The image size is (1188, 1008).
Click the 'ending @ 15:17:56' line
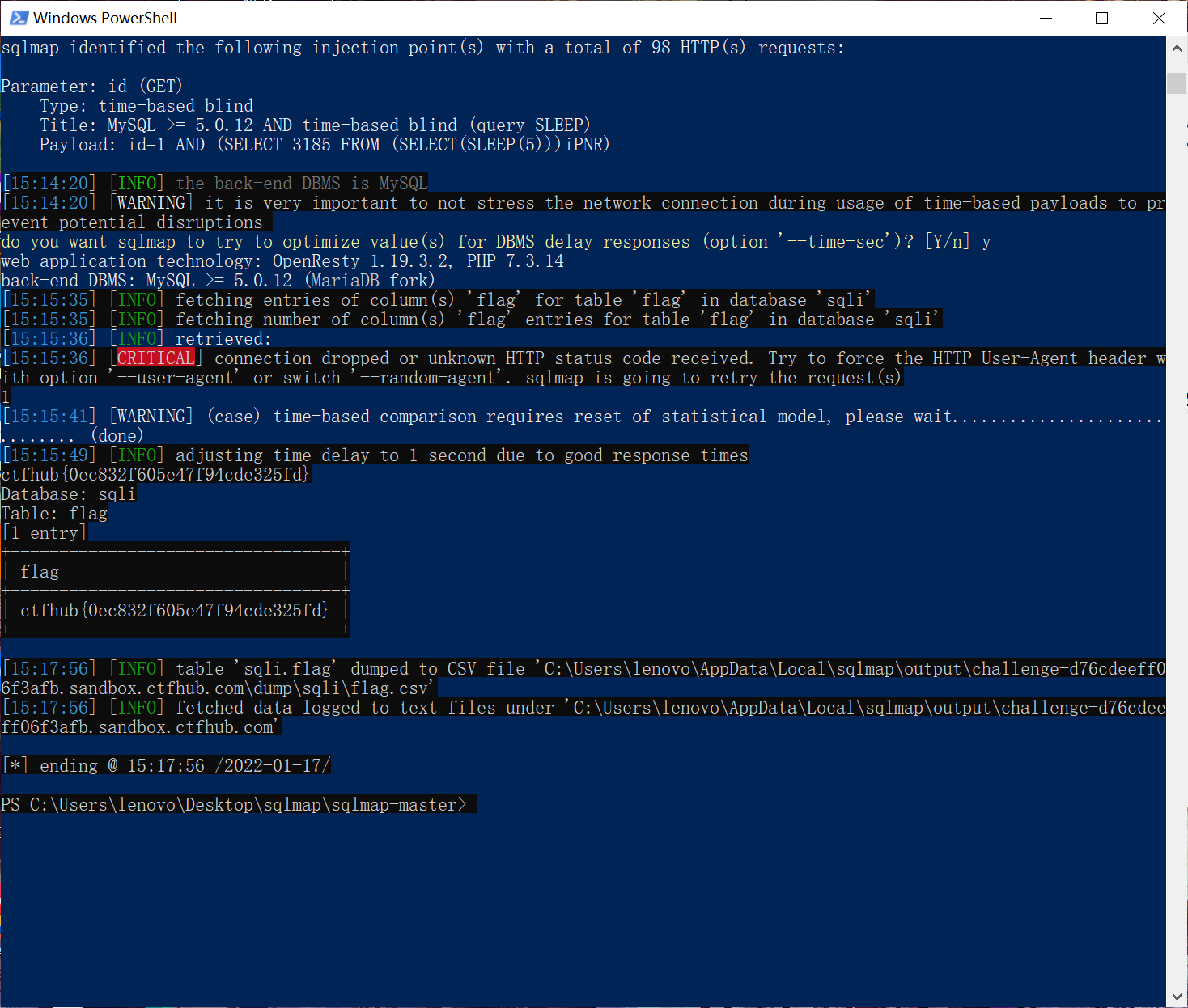pos(166,766)
